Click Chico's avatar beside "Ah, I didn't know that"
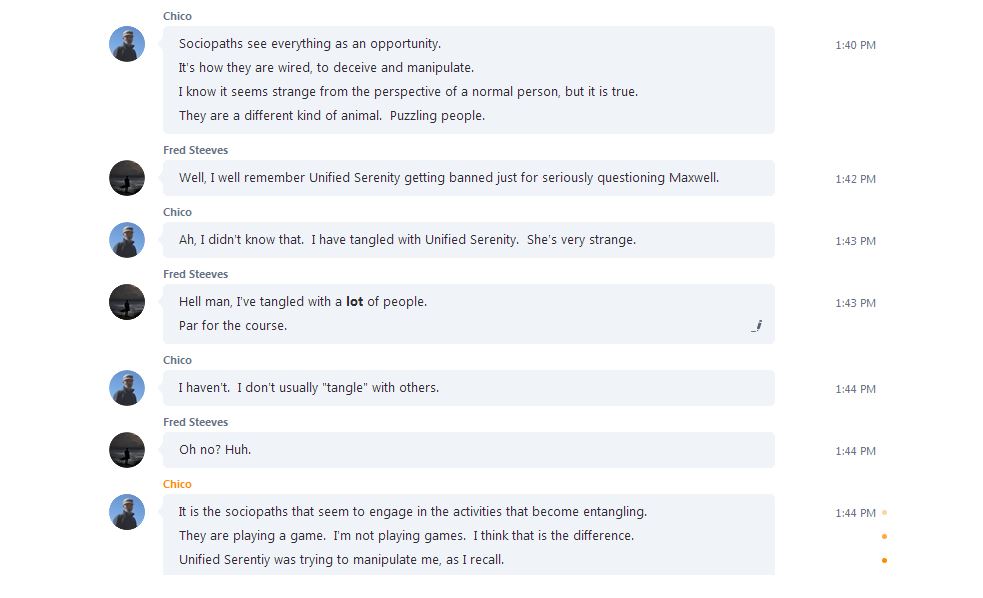The image size is (983, 598). click(x=127, y=240)
